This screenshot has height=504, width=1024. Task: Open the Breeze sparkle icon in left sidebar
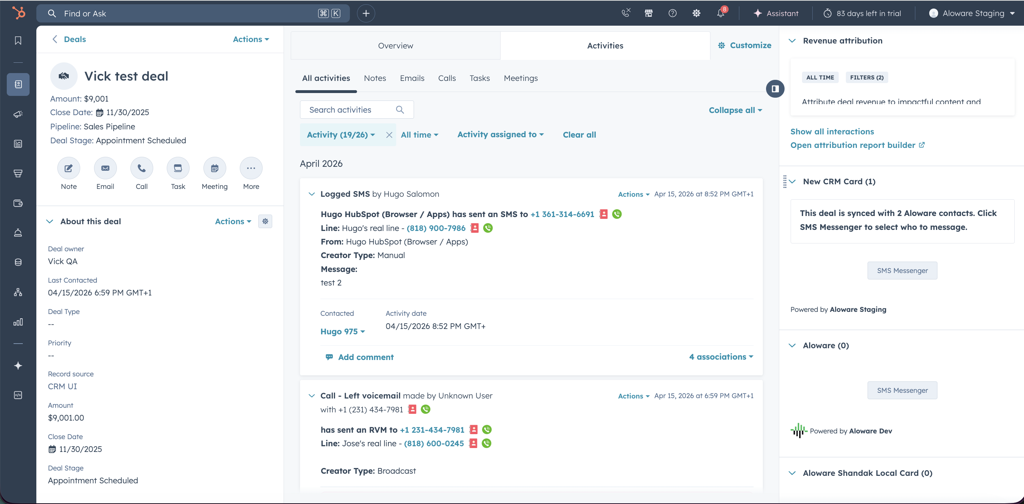coord(18,366)
